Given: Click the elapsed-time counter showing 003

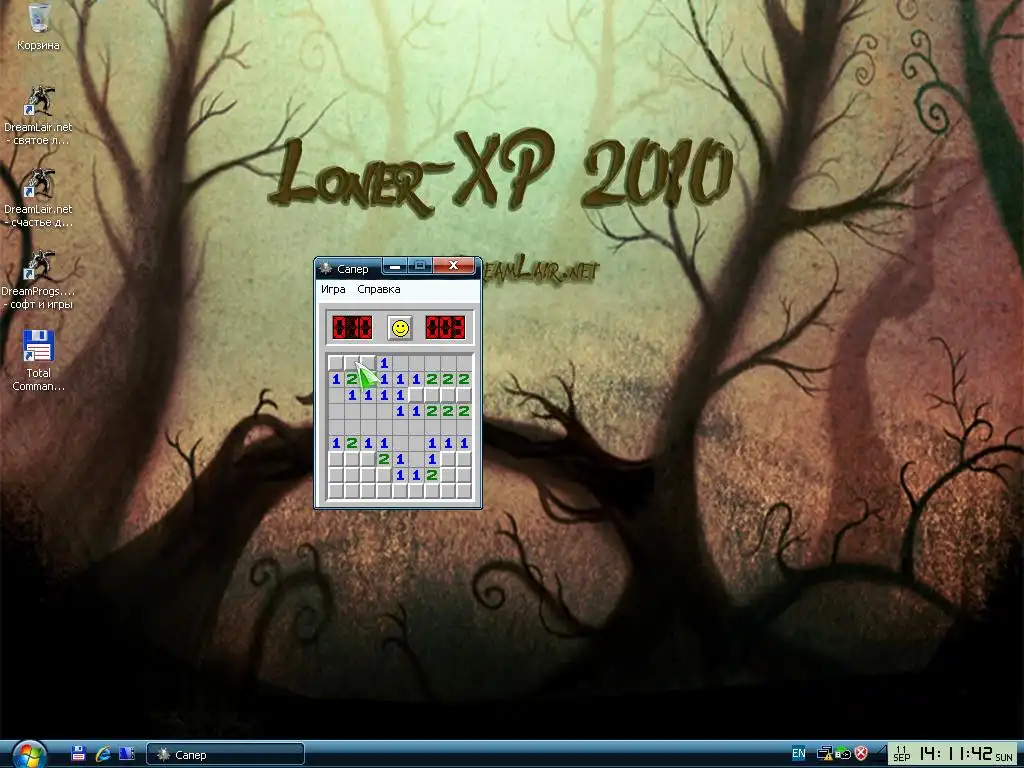Looking at the screenshot, I should click(445, 328).
